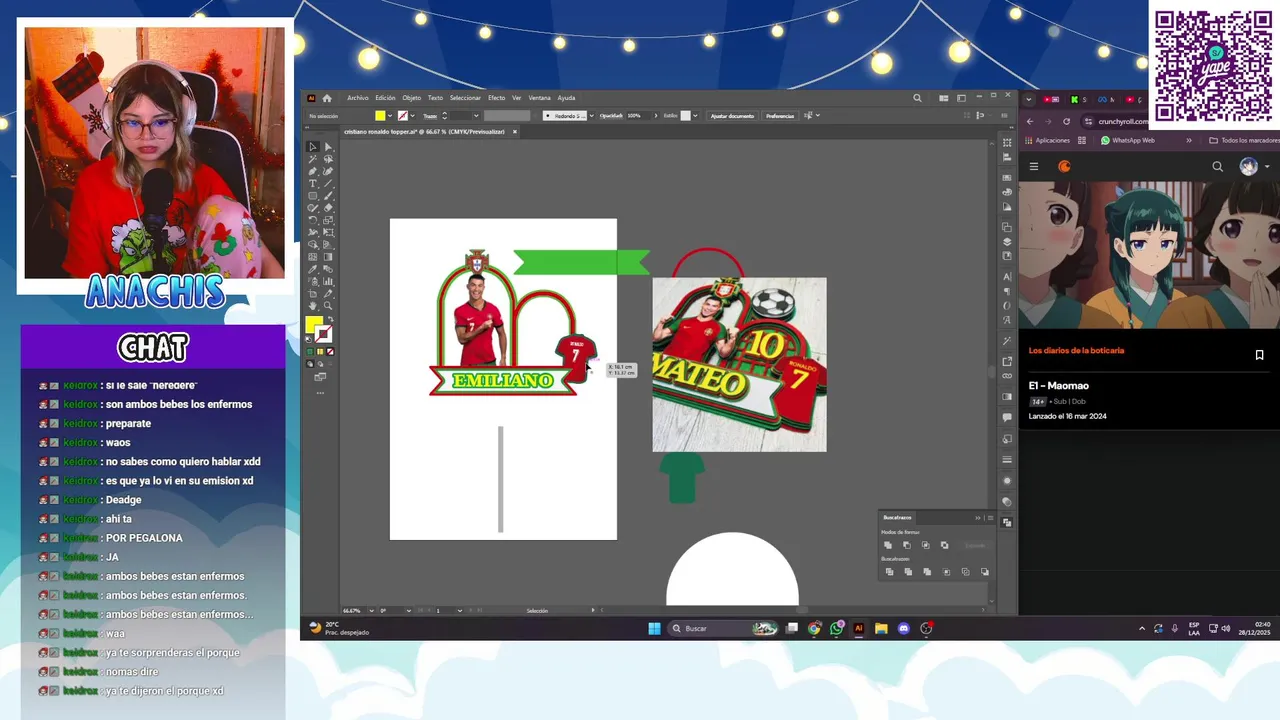Open the Illustrator Home screen icon
The height and width of the screenshot is (720, 1280).
coord(327,98)
